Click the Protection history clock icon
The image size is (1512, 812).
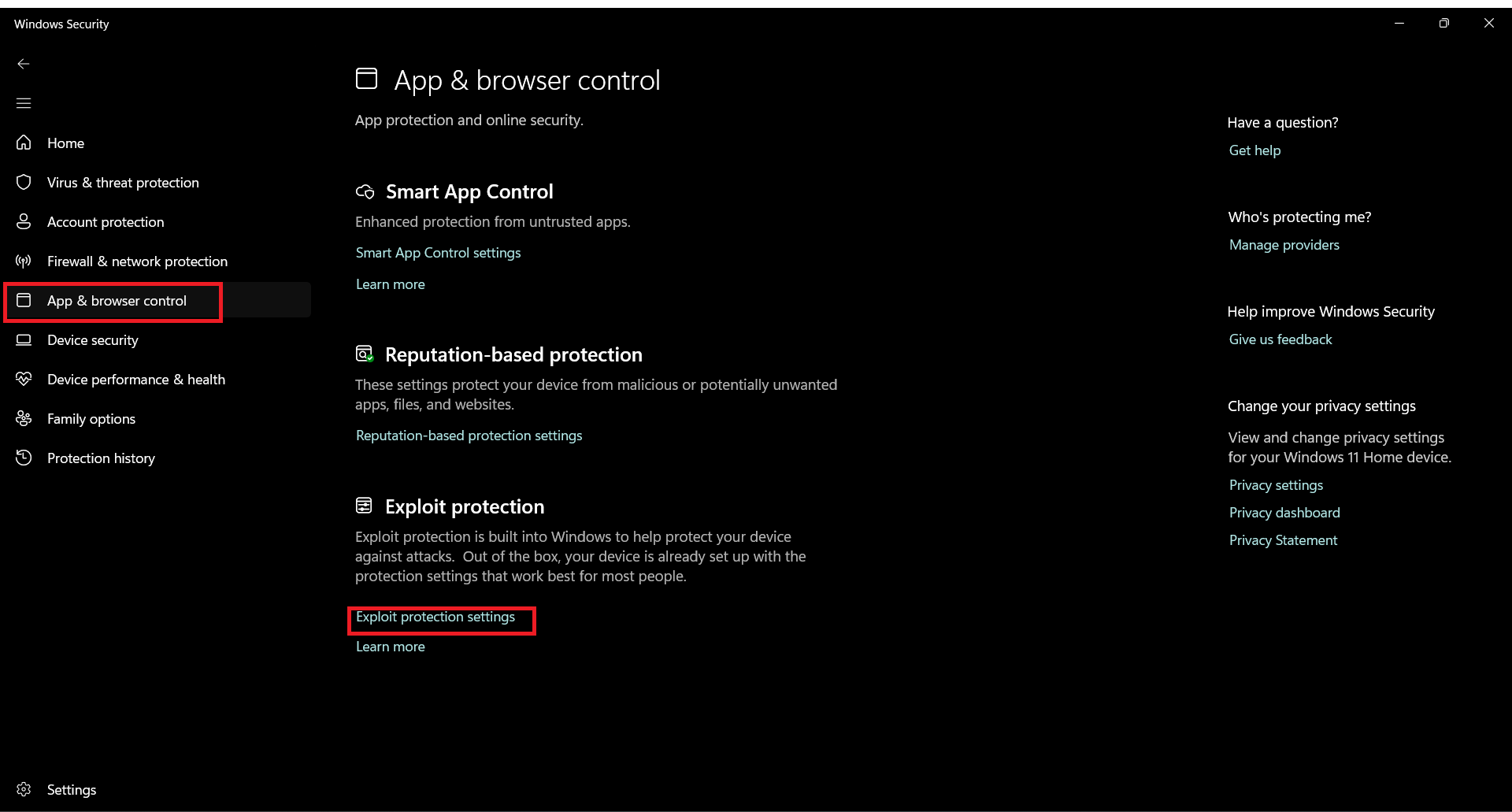[x=24, y=458]
